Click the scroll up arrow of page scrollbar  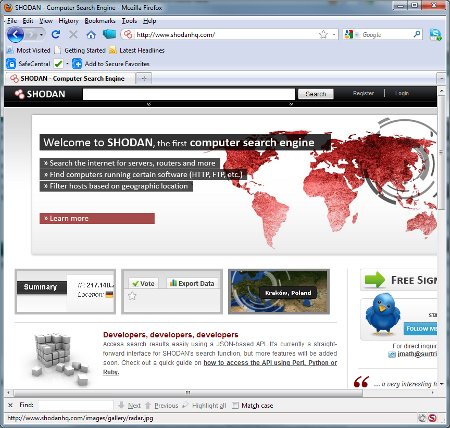441,91
